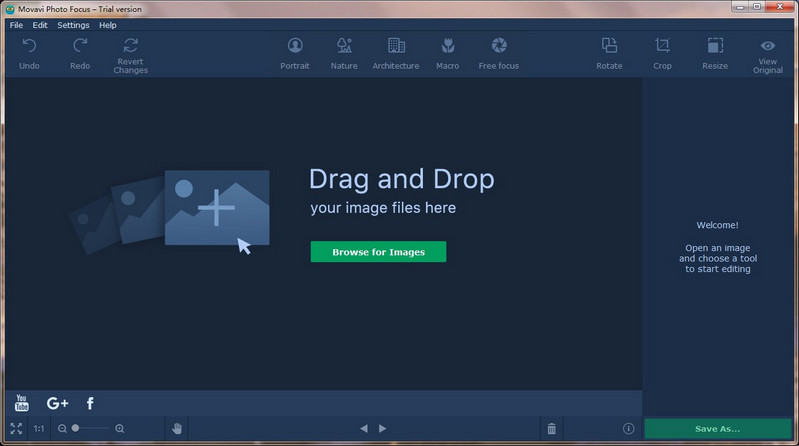Select the Macro focus tool
Image resolution: width=799 pixels, height=446 pixels.
[x=448, y=46]
